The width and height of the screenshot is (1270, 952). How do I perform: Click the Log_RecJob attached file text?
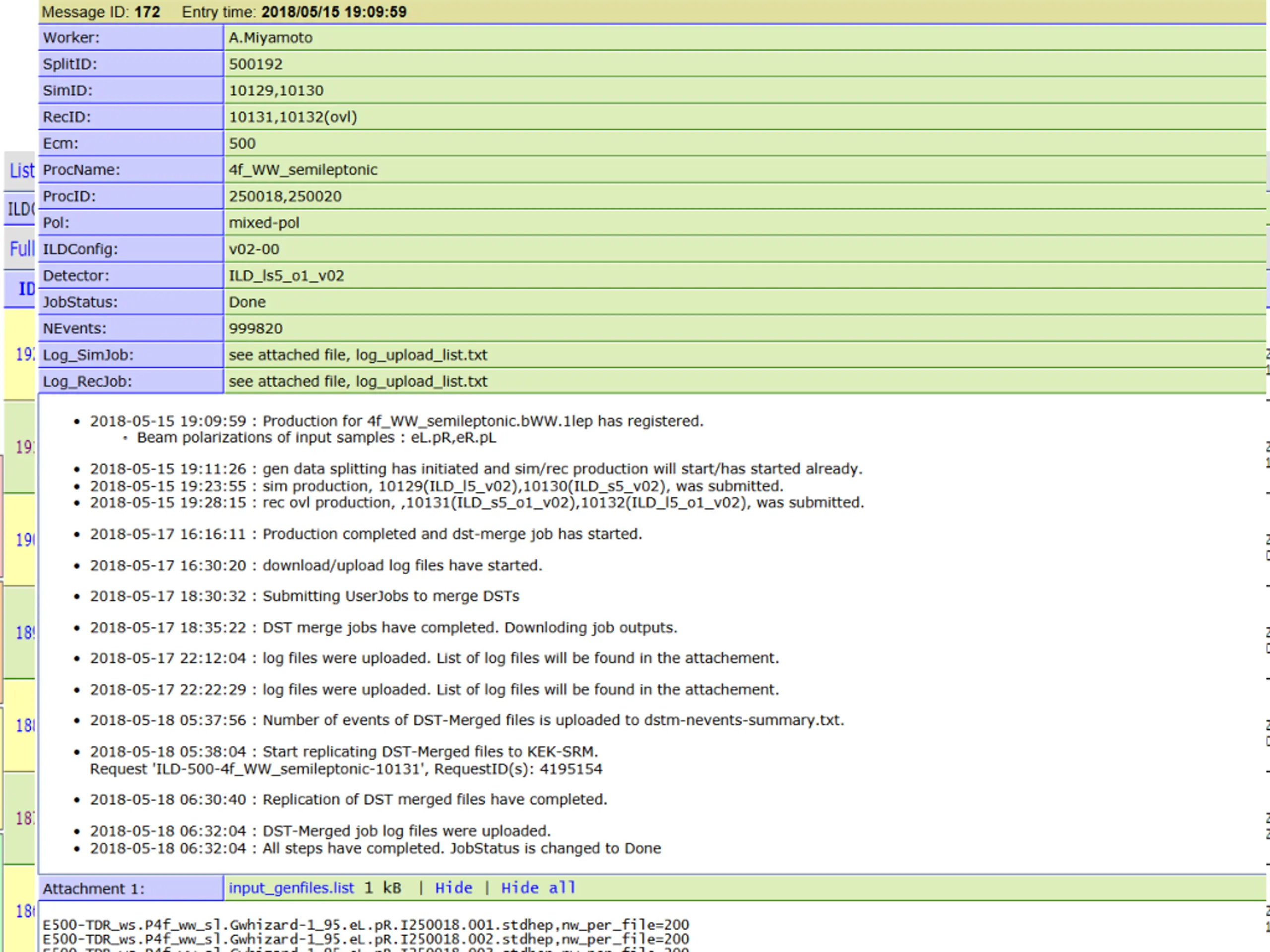[x=358, y=381]
